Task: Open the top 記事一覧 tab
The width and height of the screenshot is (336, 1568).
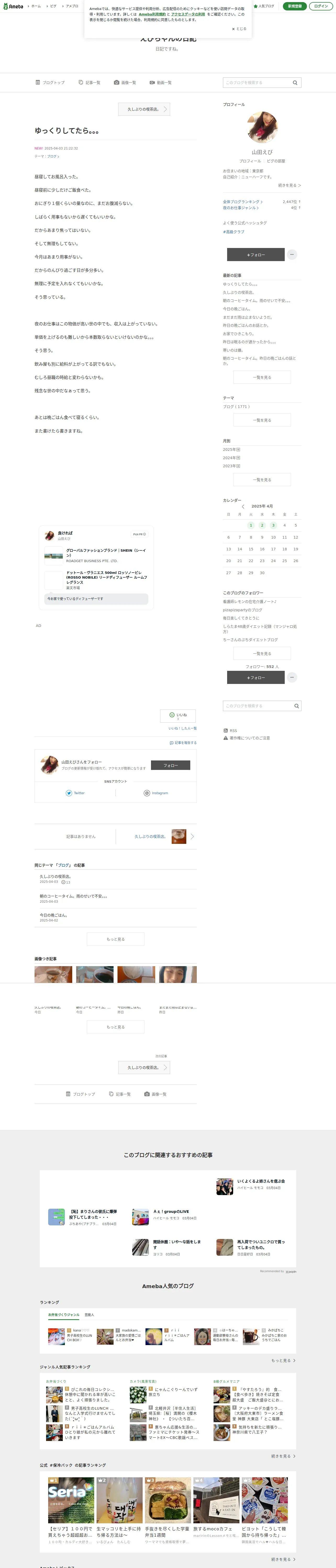Action: 90,82
